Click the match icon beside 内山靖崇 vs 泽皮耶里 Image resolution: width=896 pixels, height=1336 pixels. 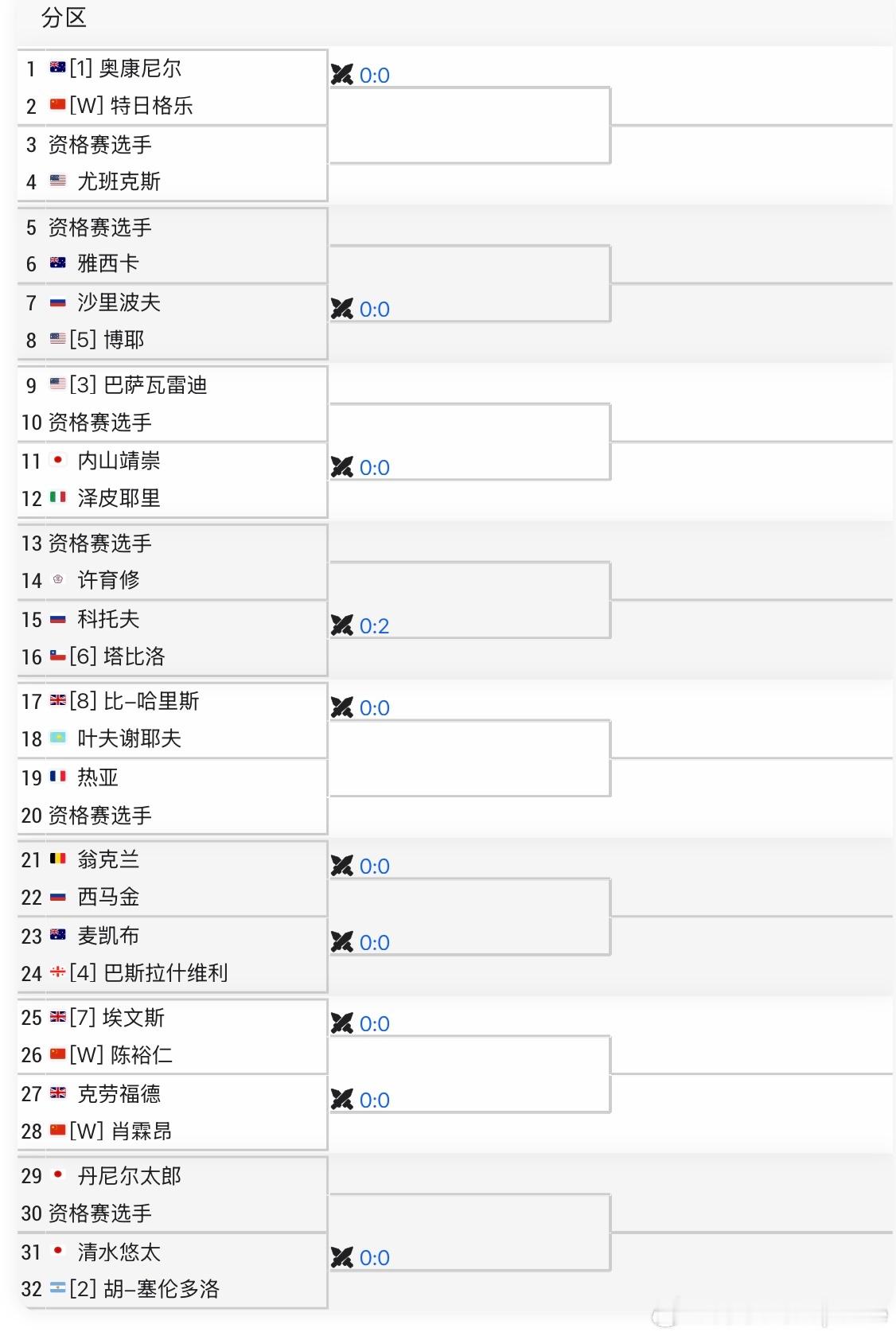coord(341,467)
